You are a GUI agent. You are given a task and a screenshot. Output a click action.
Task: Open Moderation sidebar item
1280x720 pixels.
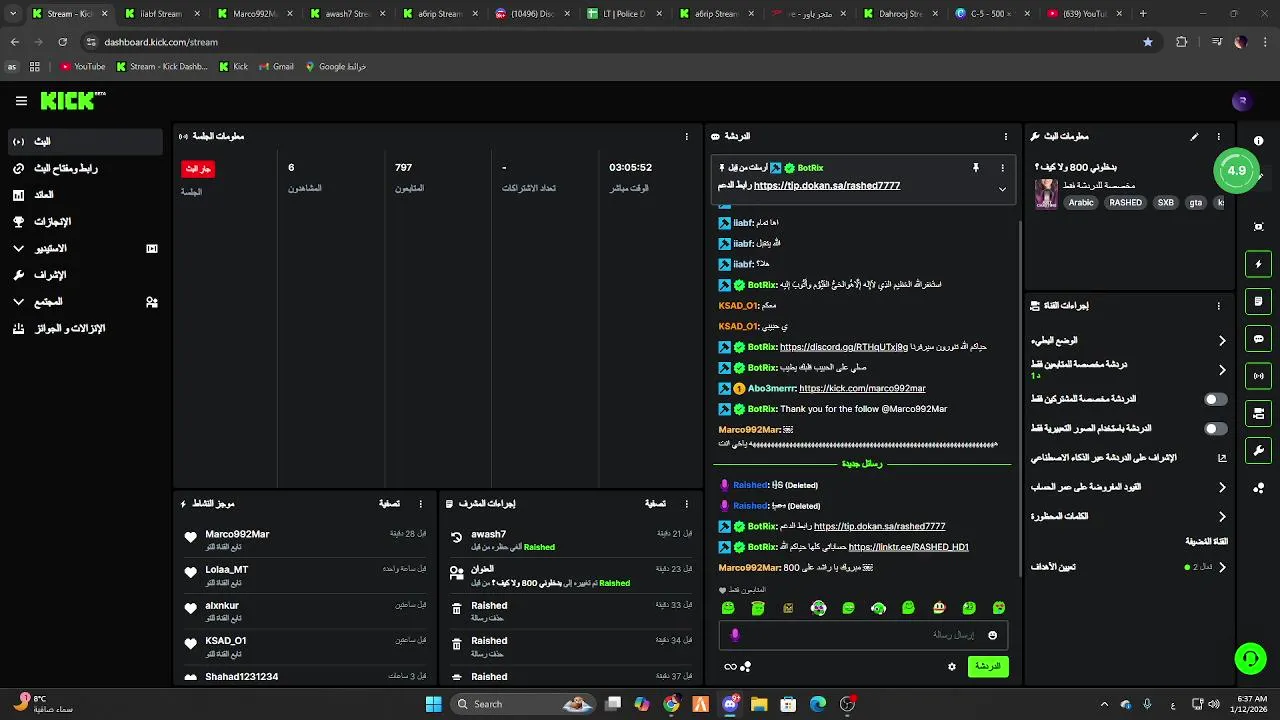85,275
